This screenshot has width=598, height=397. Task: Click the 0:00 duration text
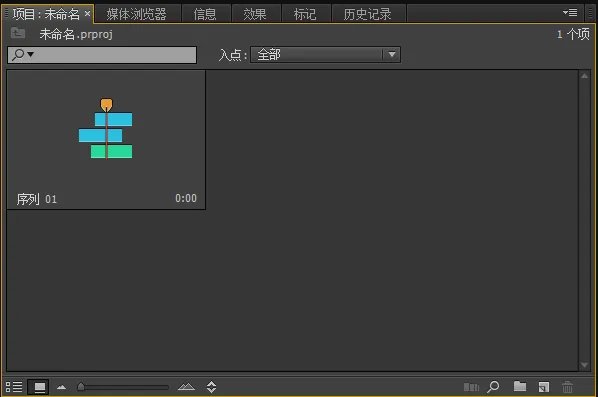click(x=186, y=198)
